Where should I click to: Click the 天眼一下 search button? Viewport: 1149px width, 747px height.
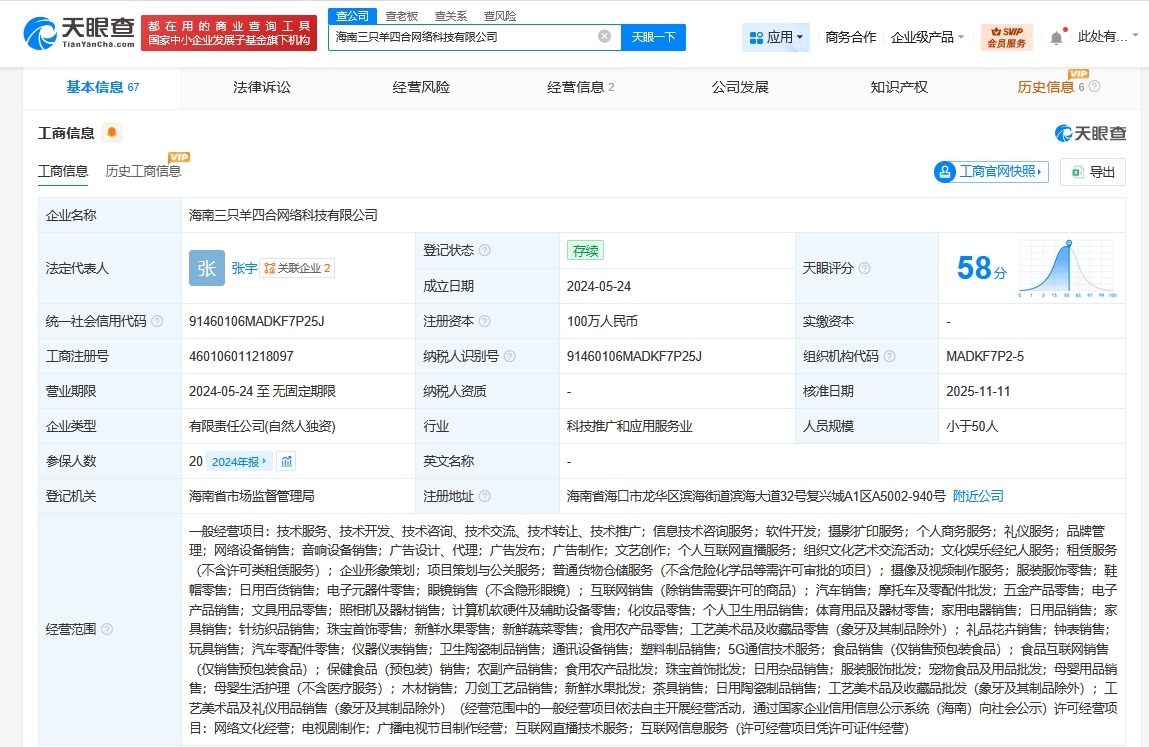654,36
